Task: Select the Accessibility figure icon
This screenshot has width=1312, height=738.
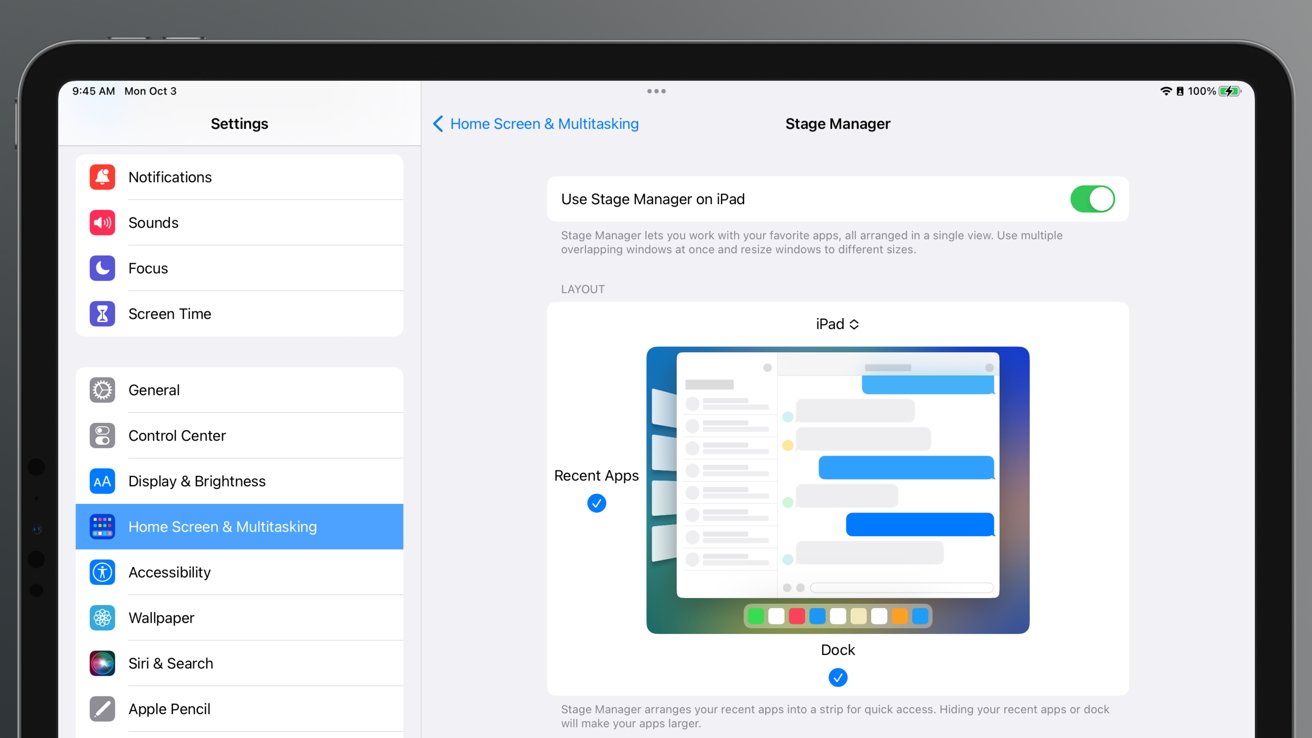Action: pyautogui.click(x=102, y=572)
